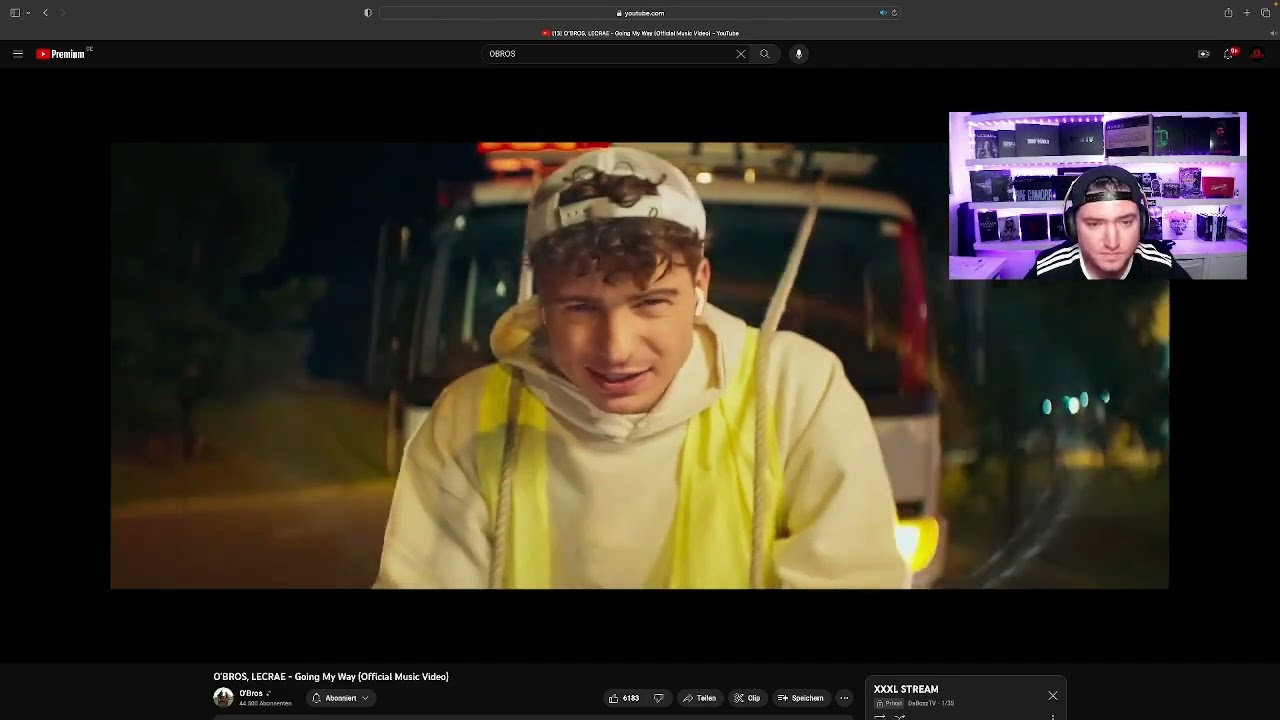Show Safari tab overview
The image size is (1280, 720).
1265,13
